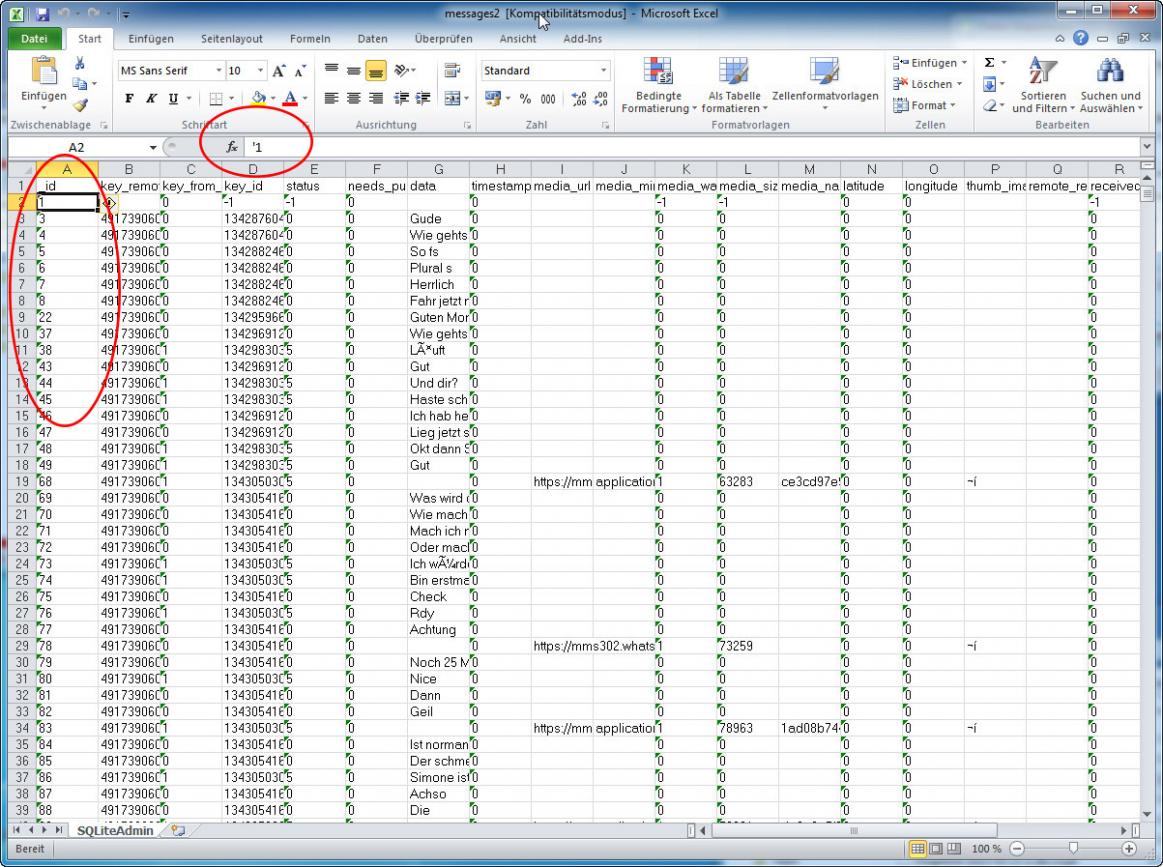Apply cell borders with the border icon
Screen dimensions: 1163x867
pyautogui.click(x=216, y=98)
